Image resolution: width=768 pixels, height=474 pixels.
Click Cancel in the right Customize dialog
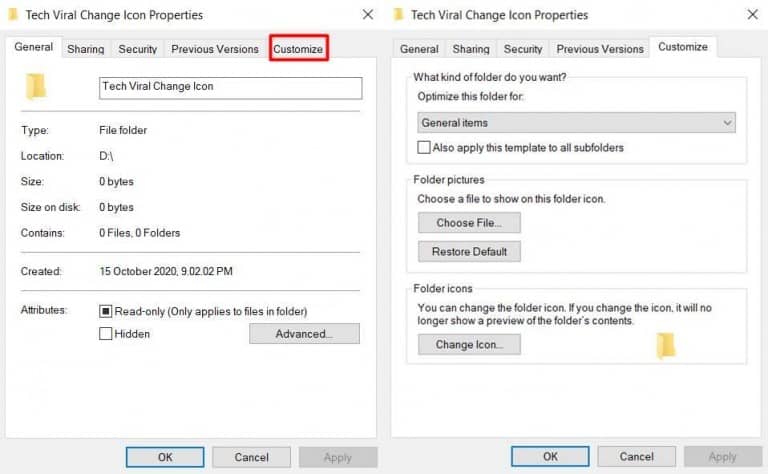(x=636, y=457)
